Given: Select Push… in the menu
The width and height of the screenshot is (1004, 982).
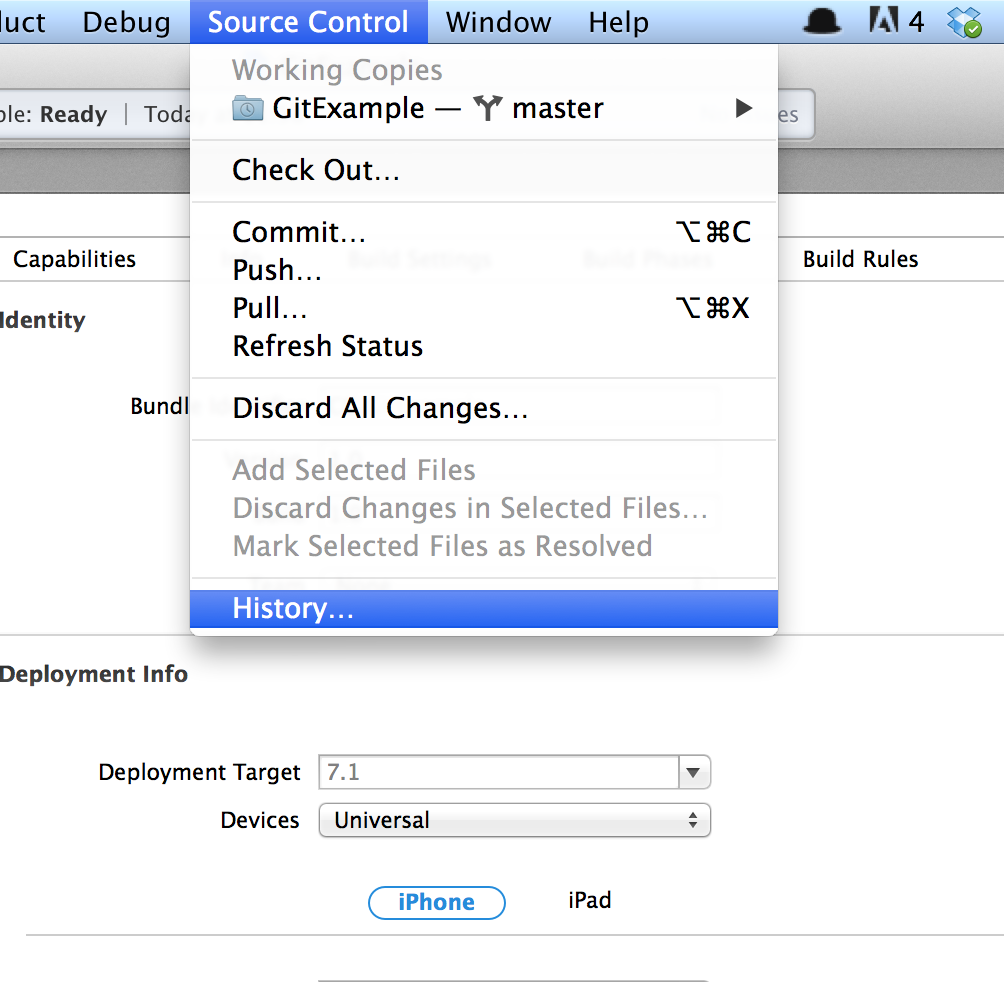Looking at the screenshot, I should [484, 270].
